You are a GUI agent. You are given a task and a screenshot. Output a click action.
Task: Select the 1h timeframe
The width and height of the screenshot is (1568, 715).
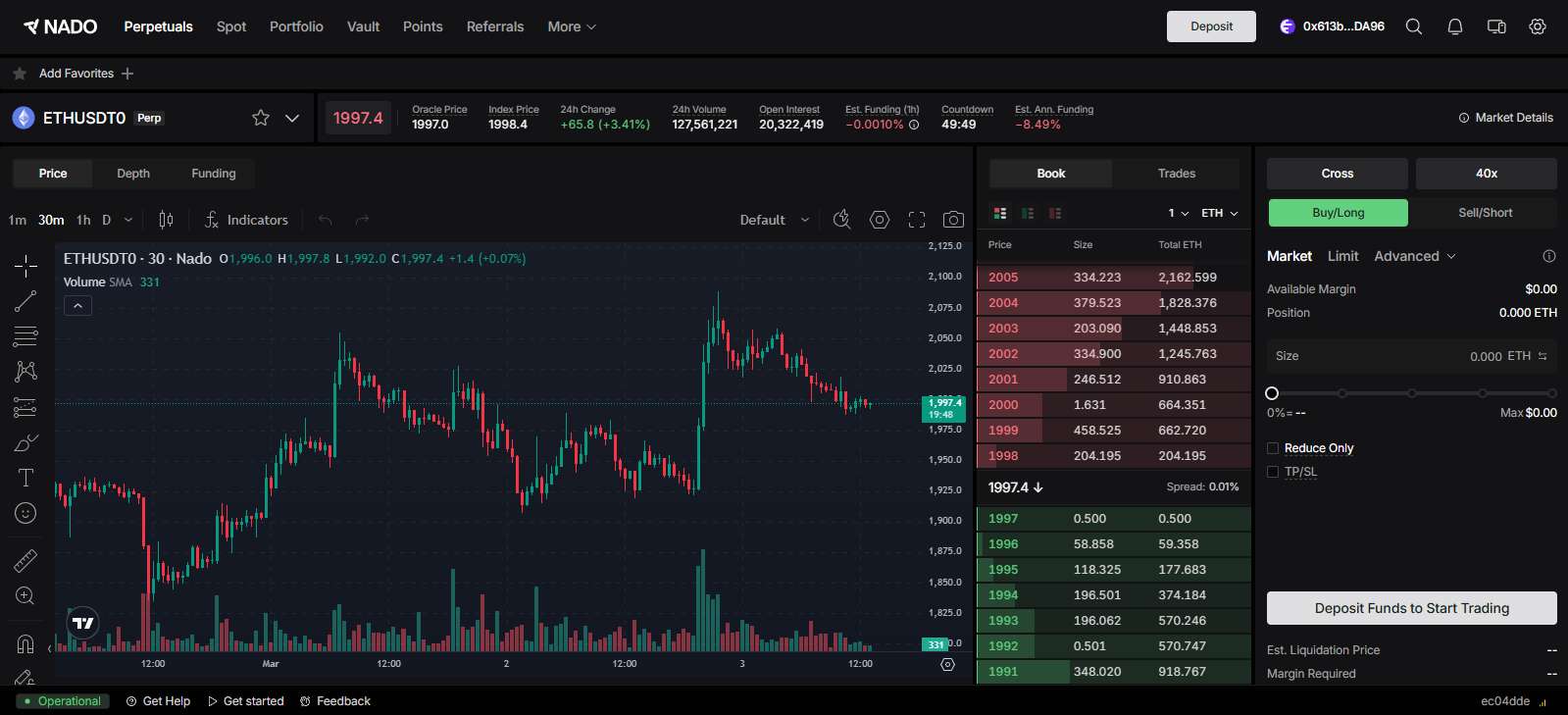[x=83, y=220]
